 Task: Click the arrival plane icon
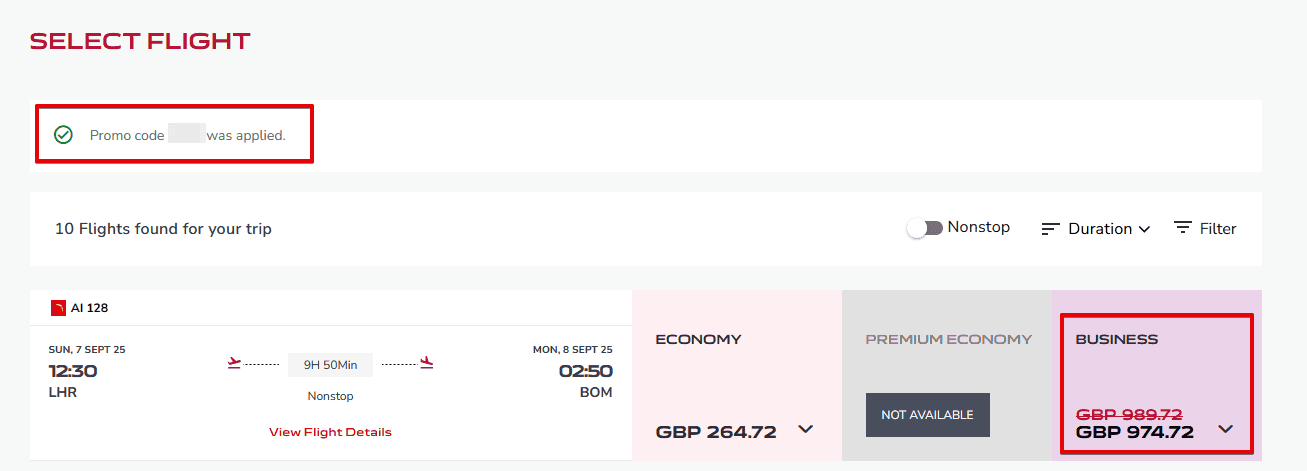pyautogui.click(x=426, y=363)
